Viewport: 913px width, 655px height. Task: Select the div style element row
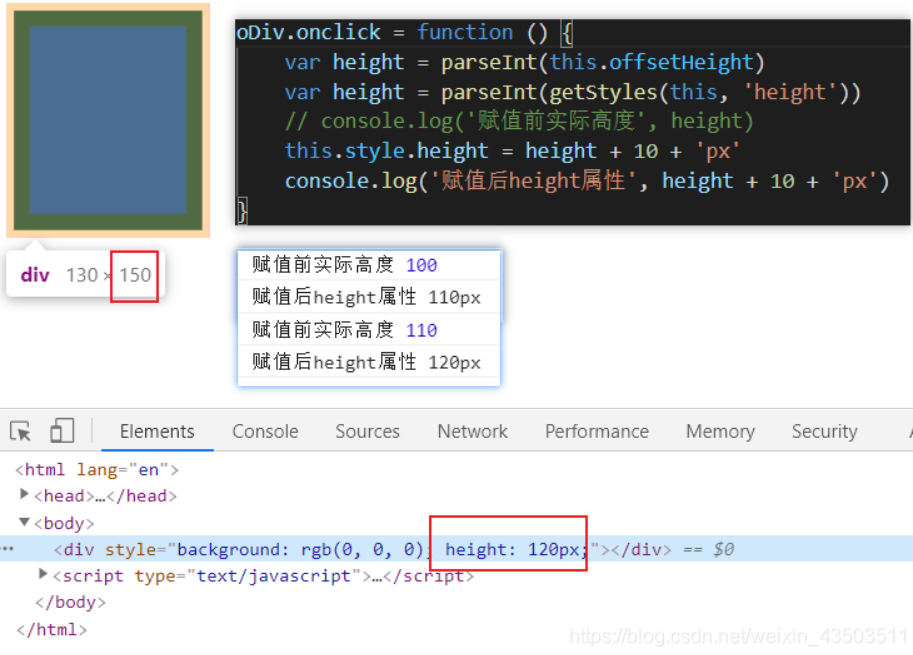point(456,549)
